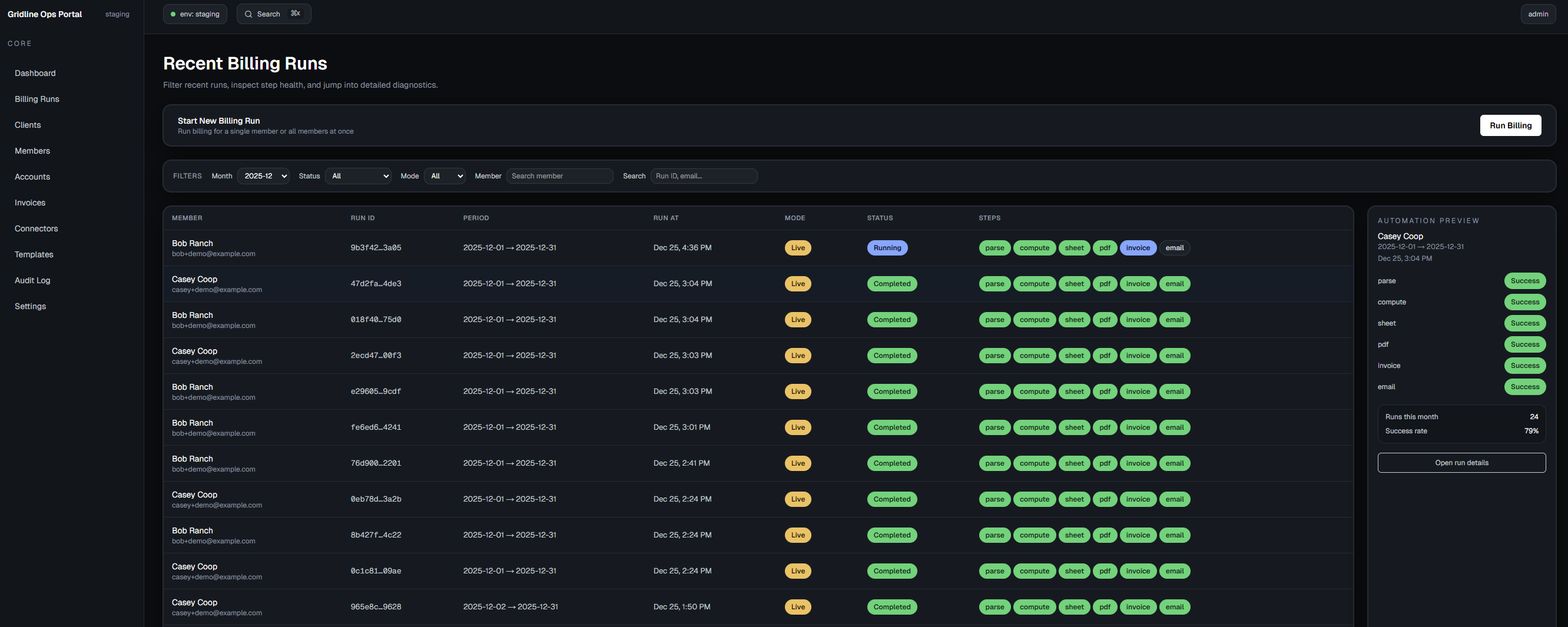This screenshot has height=627, width=1568.
Task: Click the Running status pill on the top row
Action: pos(887,248)
